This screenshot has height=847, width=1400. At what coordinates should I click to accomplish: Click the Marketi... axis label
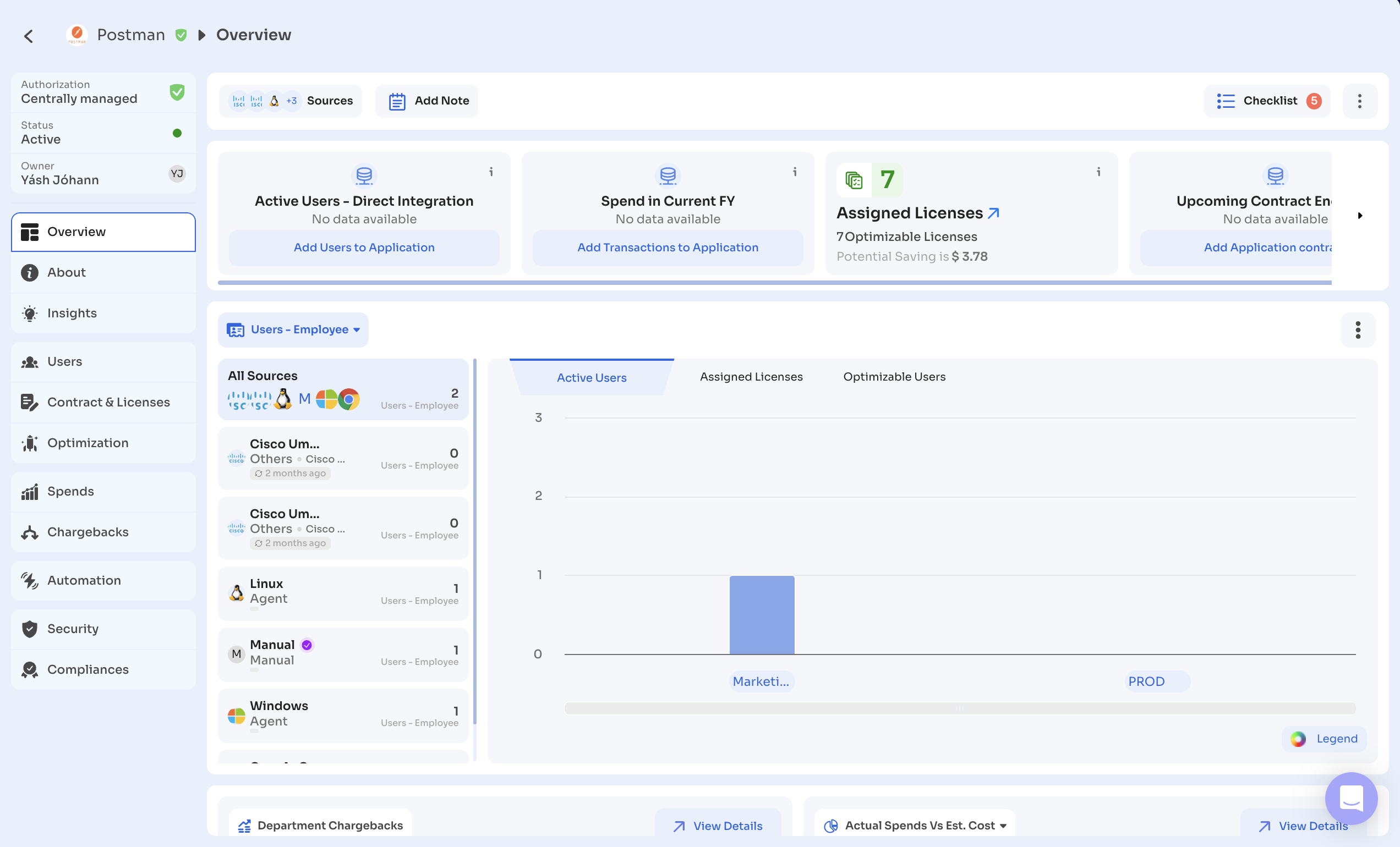(762, 682)
